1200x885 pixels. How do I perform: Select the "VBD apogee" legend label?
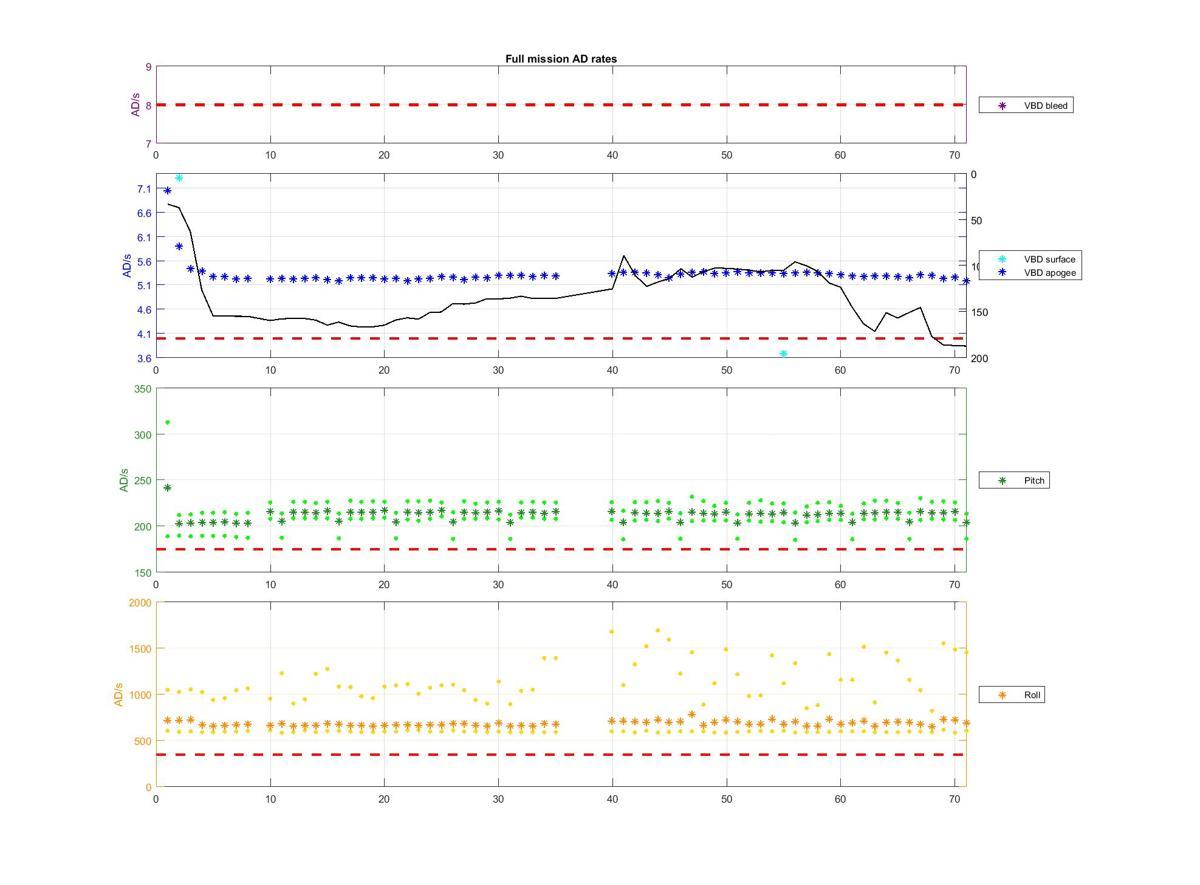pyautogui.click(x=1050, y=272)
